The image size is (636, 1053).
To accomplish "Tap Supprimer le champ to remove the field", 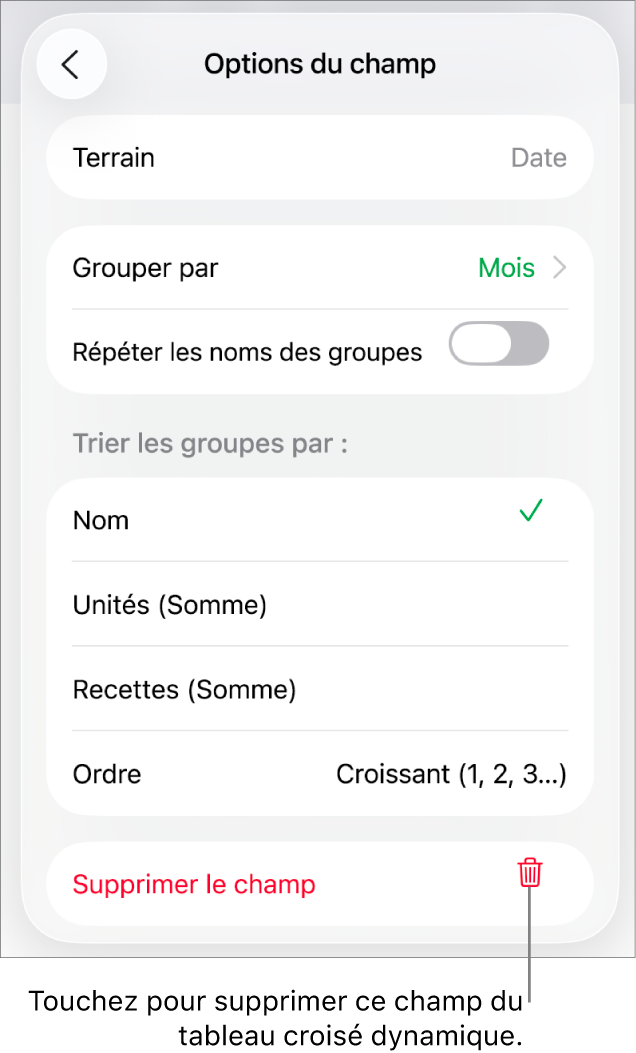I will point(194,884).
